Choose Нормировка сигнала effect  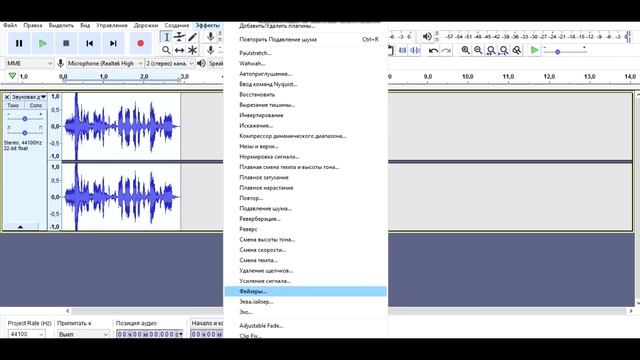(x=305, y=157)
